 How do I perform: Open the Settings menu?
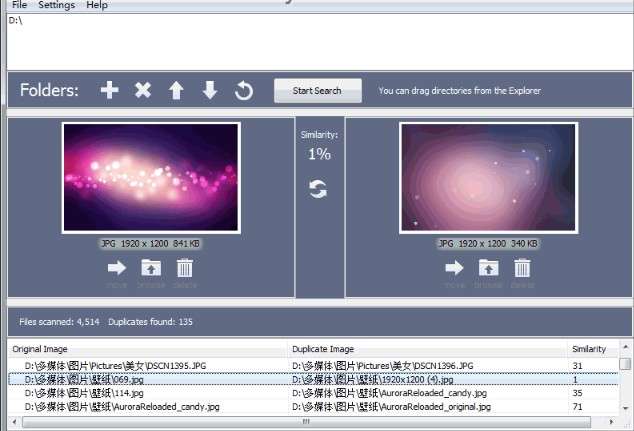(57, 5)
